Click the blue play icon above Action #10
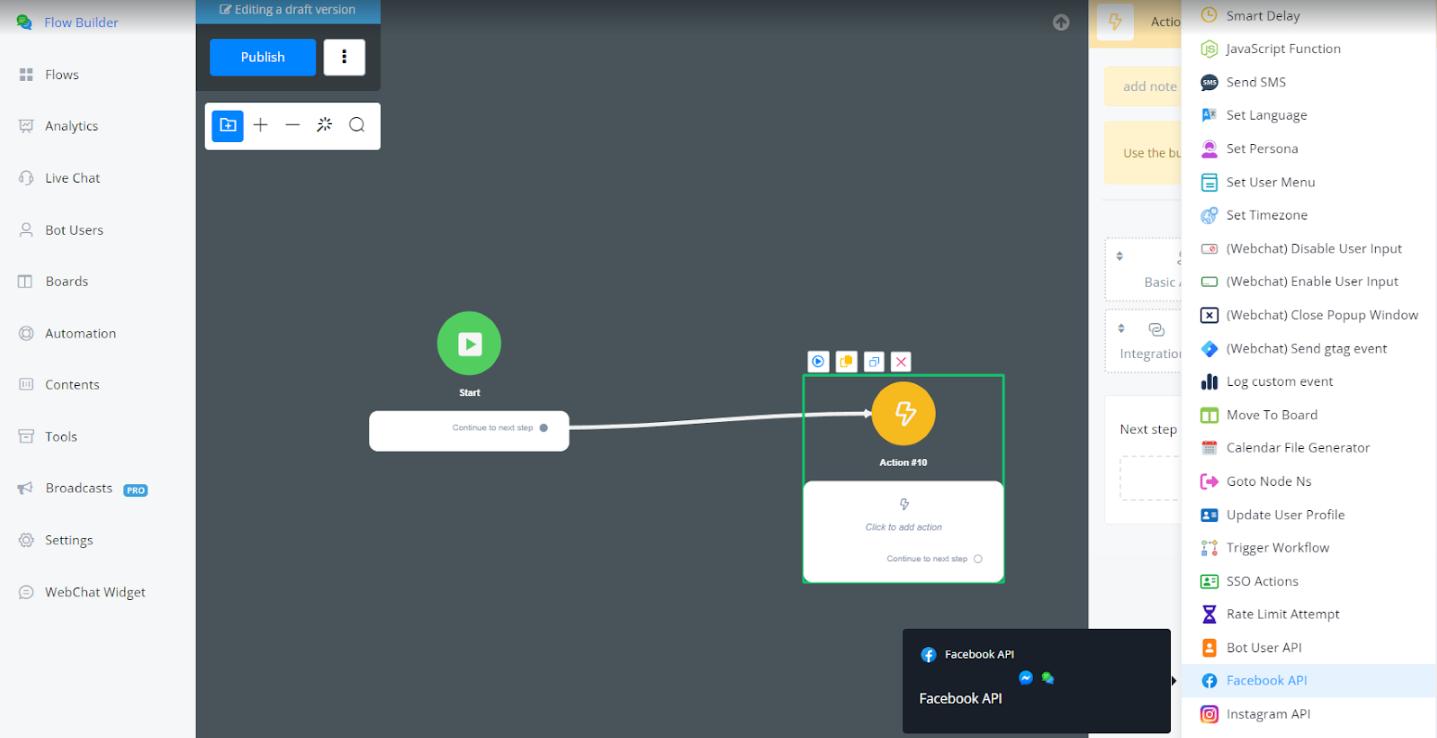 coord(818,362)
